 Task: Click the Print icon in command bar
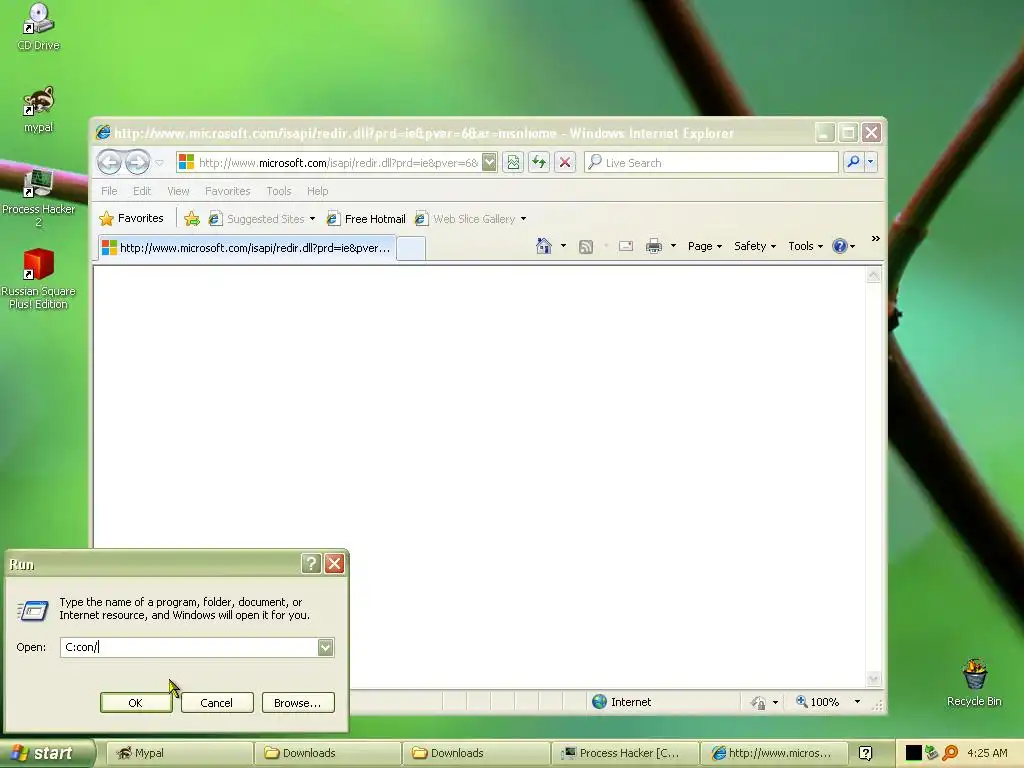coord(654,246)
